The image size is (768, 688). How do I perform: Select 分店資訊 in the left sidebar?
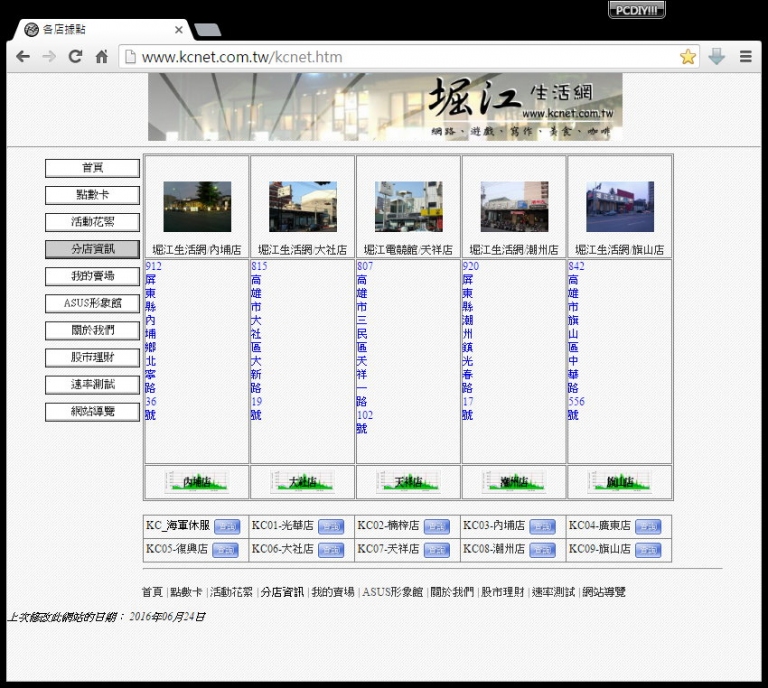(93, 249)
